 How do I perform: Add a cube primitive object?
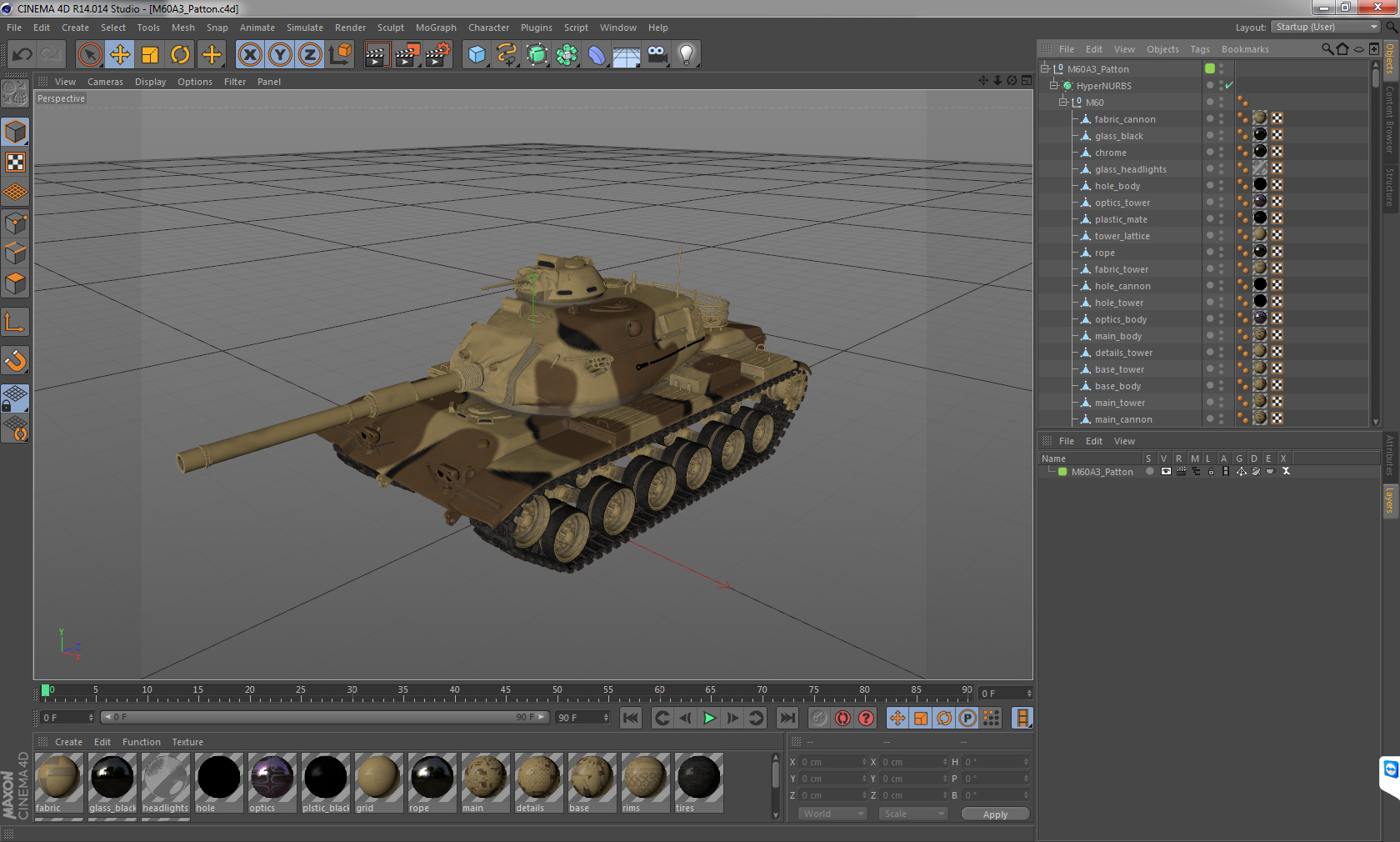coord(477,55)
